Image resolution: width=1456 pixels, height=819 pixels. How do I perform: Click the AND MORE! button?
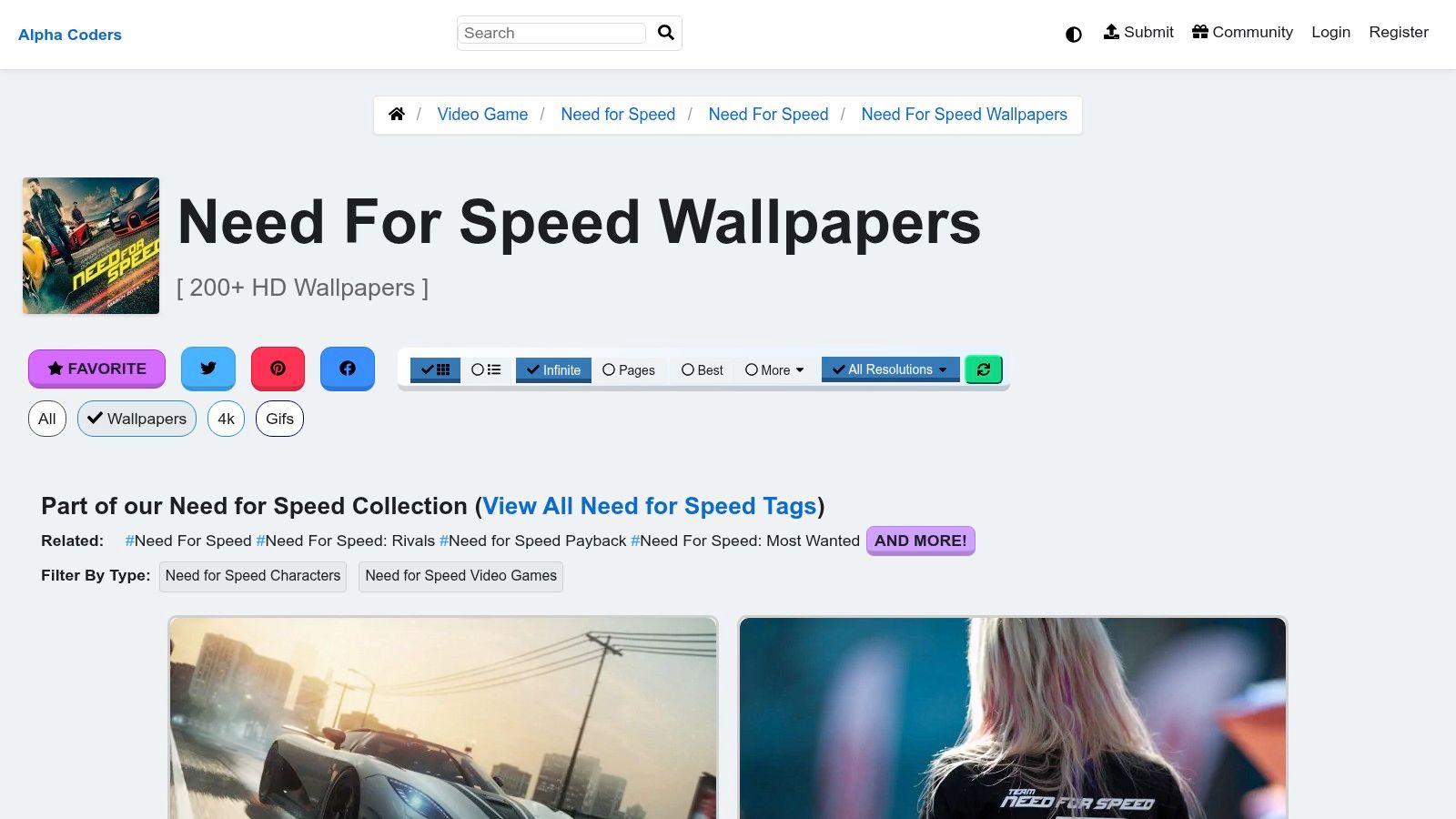coord(921,541)
